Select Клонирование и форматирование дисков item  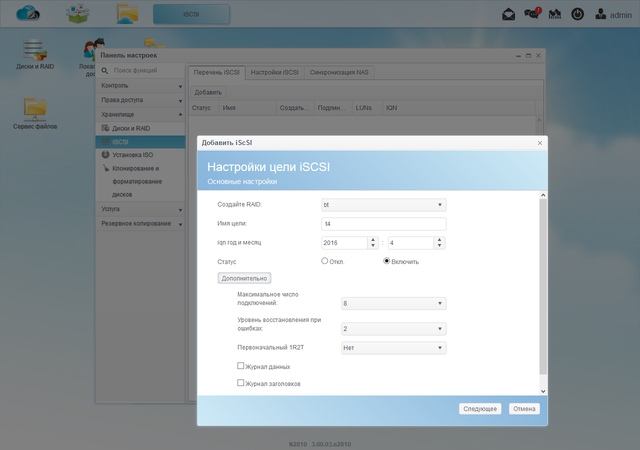(x=140, y=181)
